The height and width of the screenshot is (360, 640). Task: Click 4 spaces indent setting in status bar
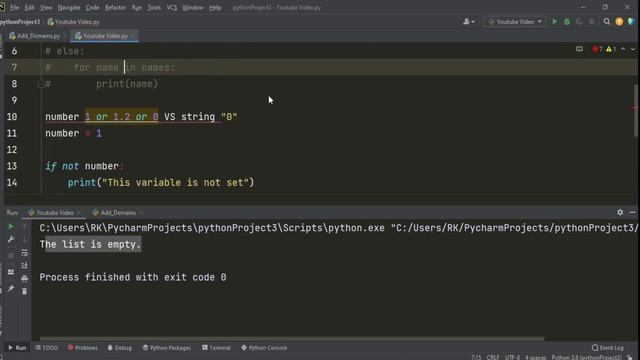coord(535,357)
